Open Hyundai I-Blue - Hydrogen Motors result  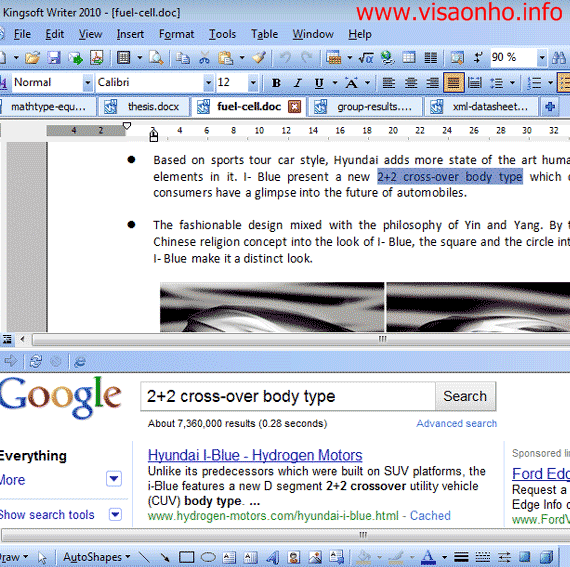pos(255,455)
